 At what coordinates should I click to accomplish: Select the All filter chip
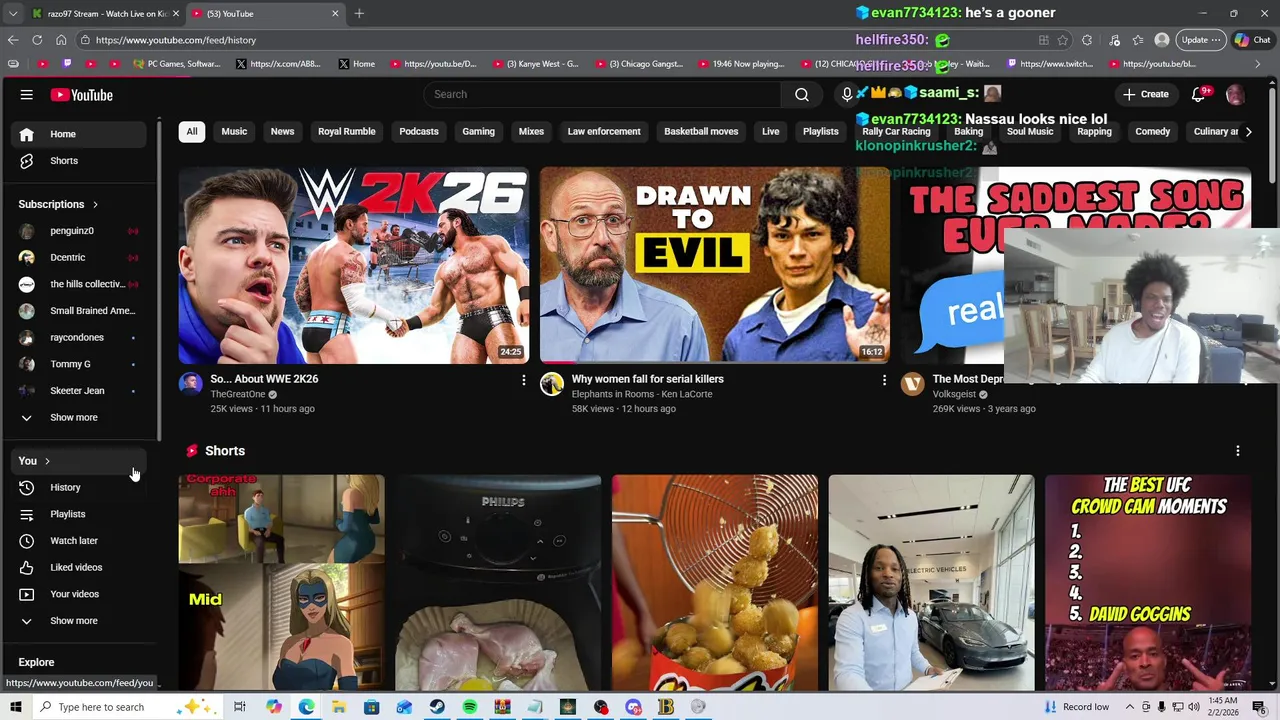[192, 131]
